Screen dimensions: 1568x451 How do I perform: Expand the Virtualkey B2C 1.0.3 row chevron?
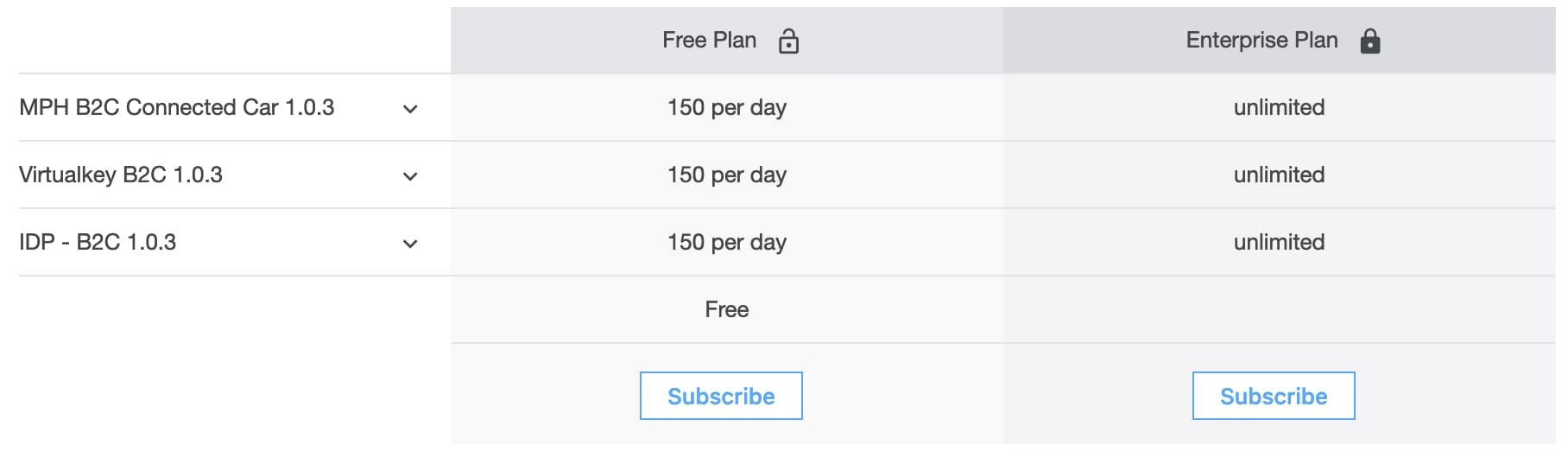410,176
